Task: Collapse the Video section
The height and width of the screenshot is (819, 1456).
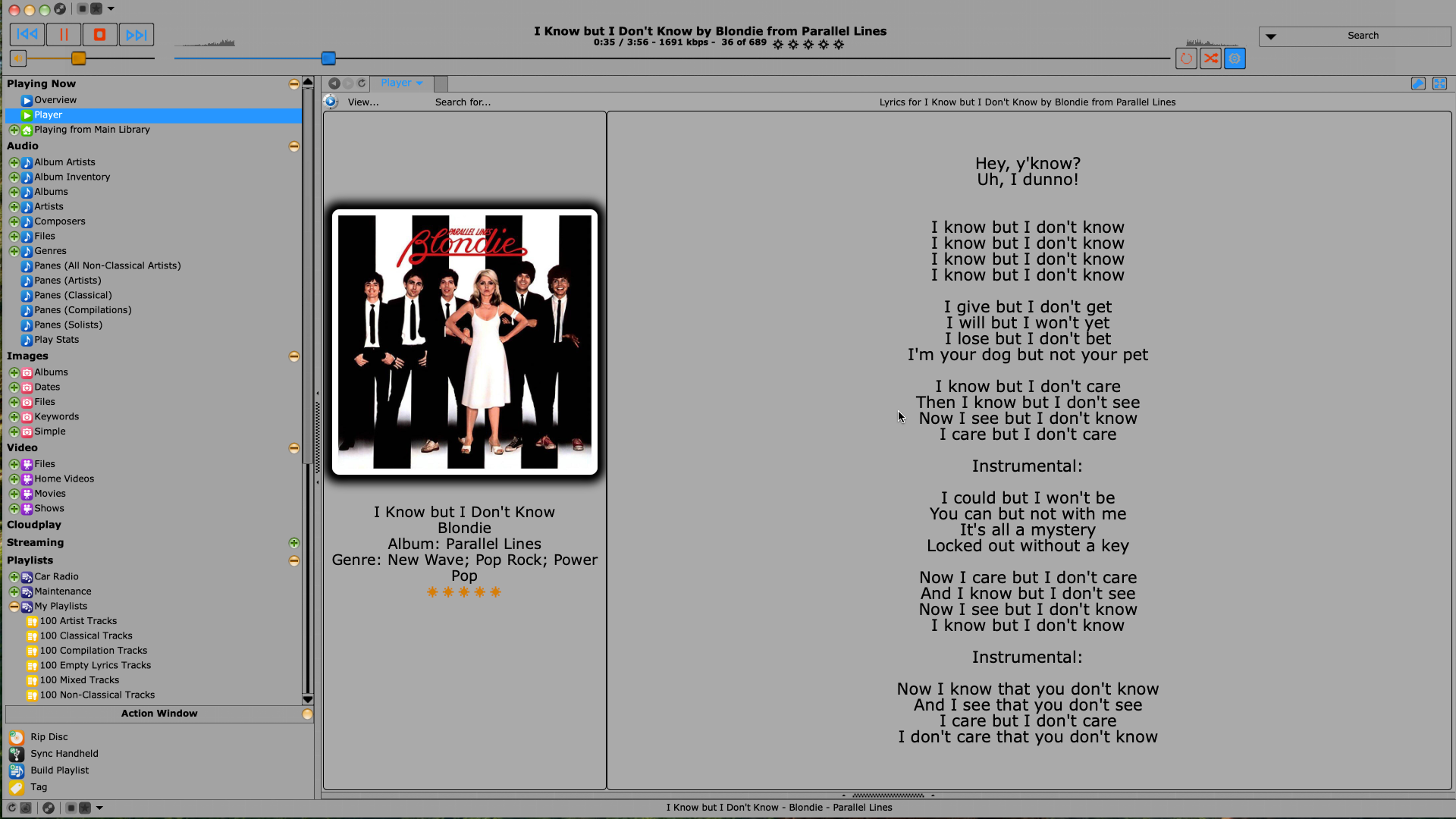Action: click(x=294, y=448)
